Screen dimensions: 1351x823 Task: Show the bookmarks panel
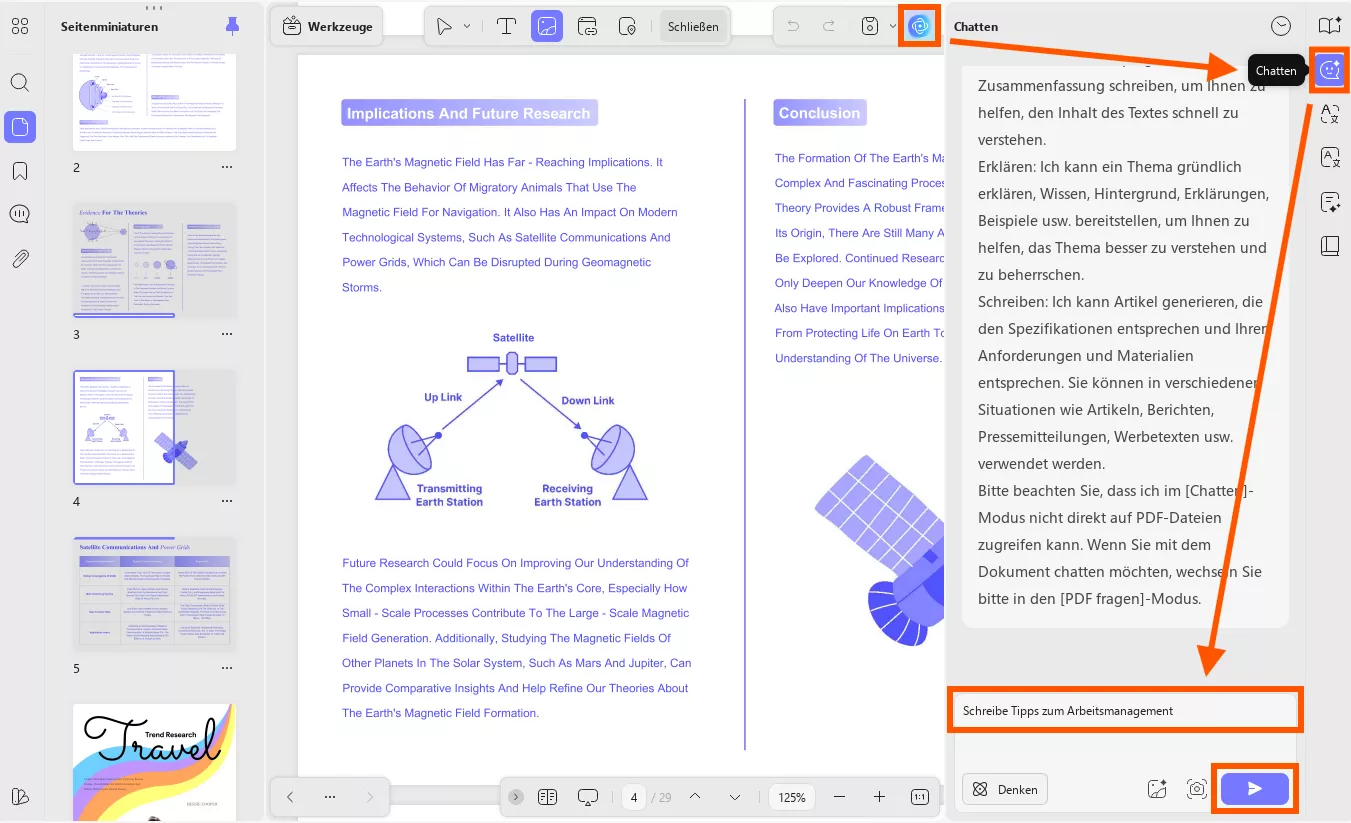coord(20,171)
